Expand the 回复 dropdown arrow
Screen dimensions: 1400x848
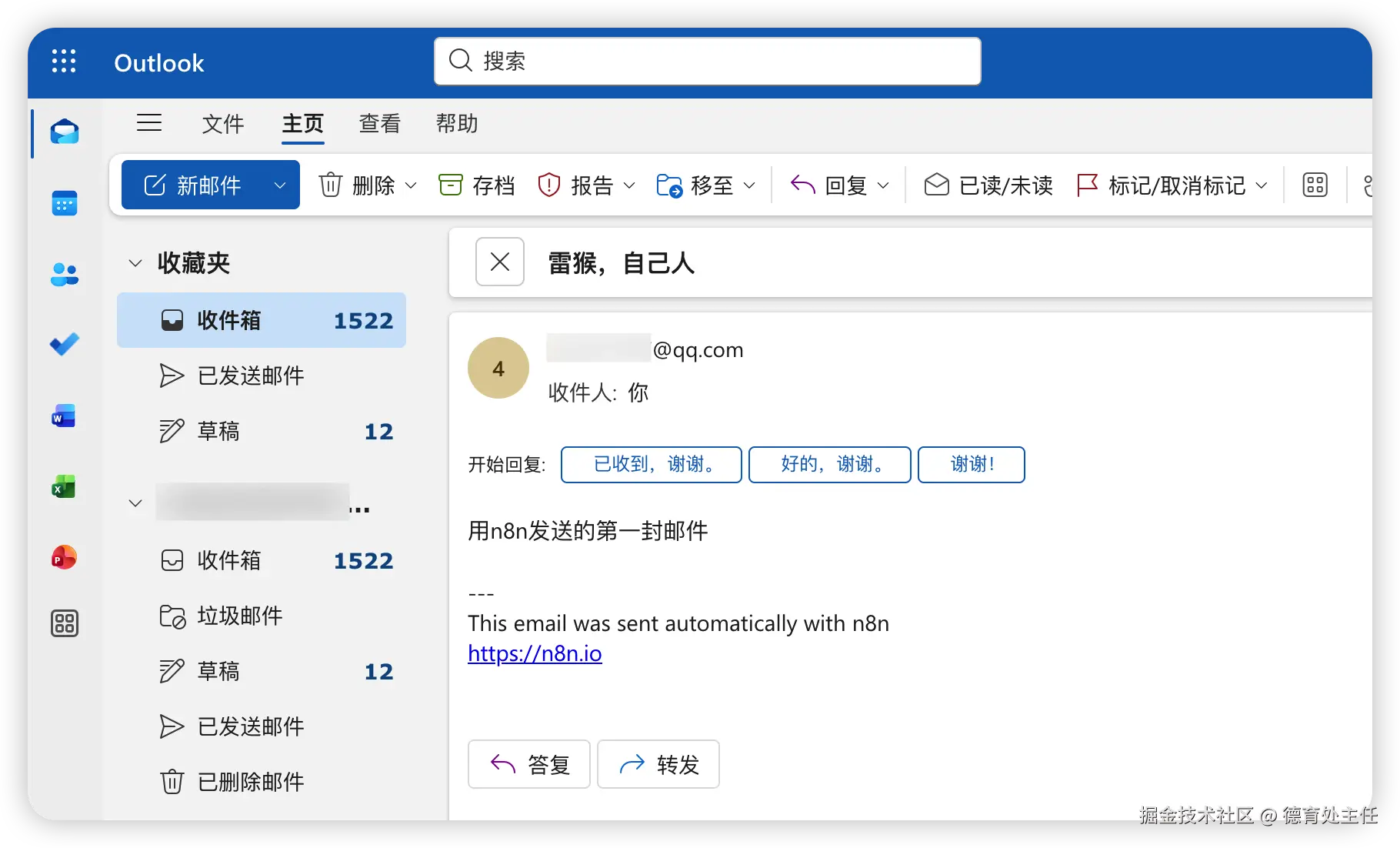883,185
